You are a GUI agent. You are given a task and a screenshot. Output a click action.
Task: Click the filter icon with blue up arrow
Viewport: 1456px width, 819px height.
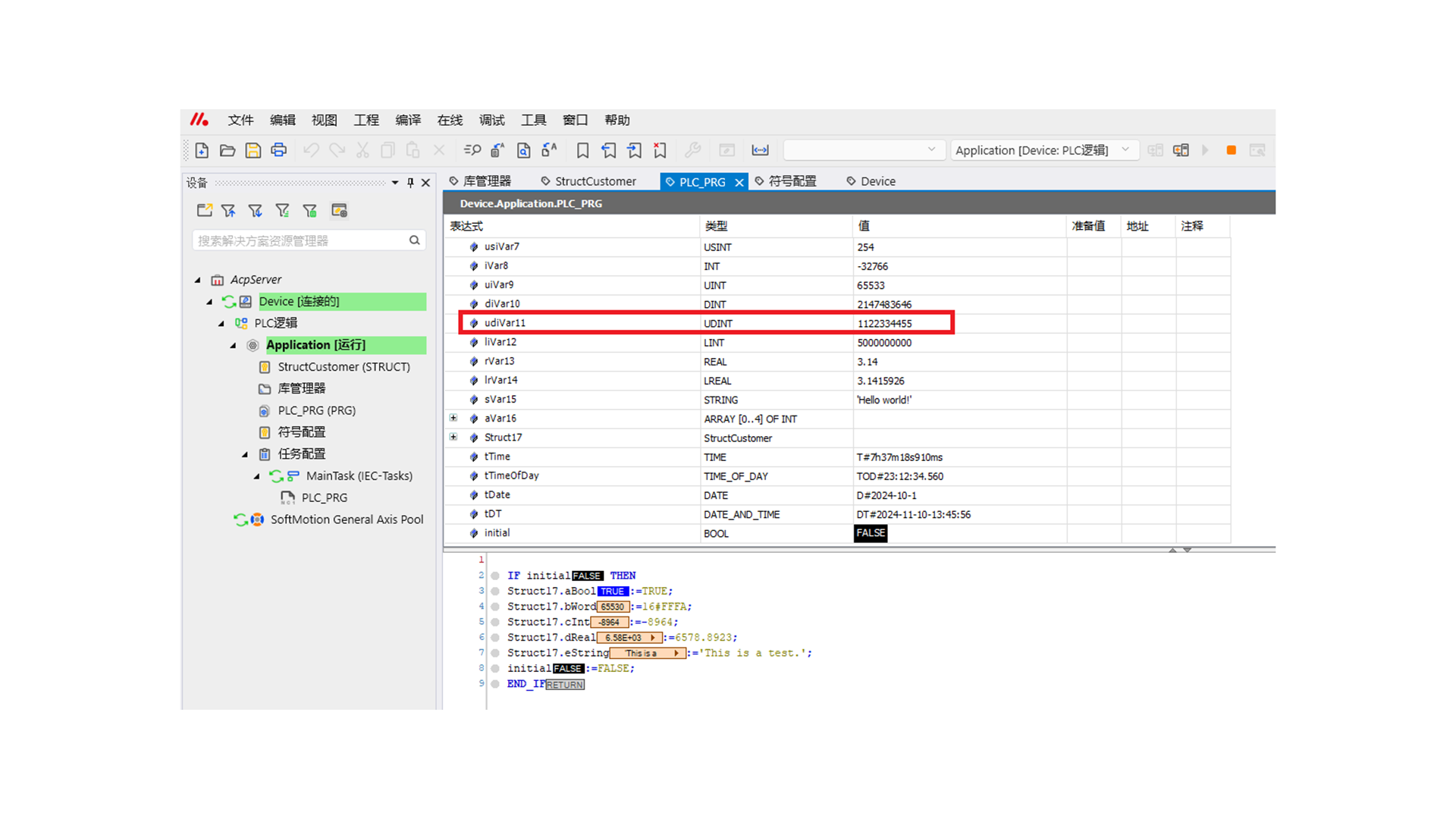pyautogui.click(x=228, y=210)
